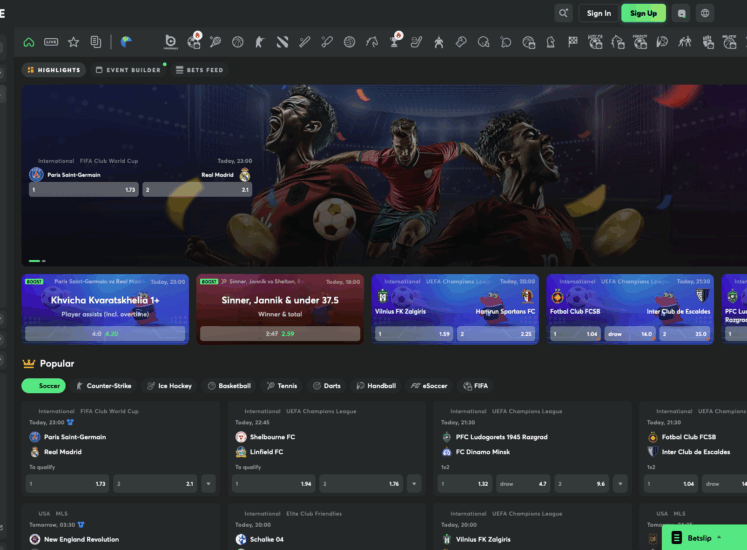Image resolution: width=747 pixels, height=550 pixels.
Task: Select the basketball sport icon in top bar
Action: 238,42
